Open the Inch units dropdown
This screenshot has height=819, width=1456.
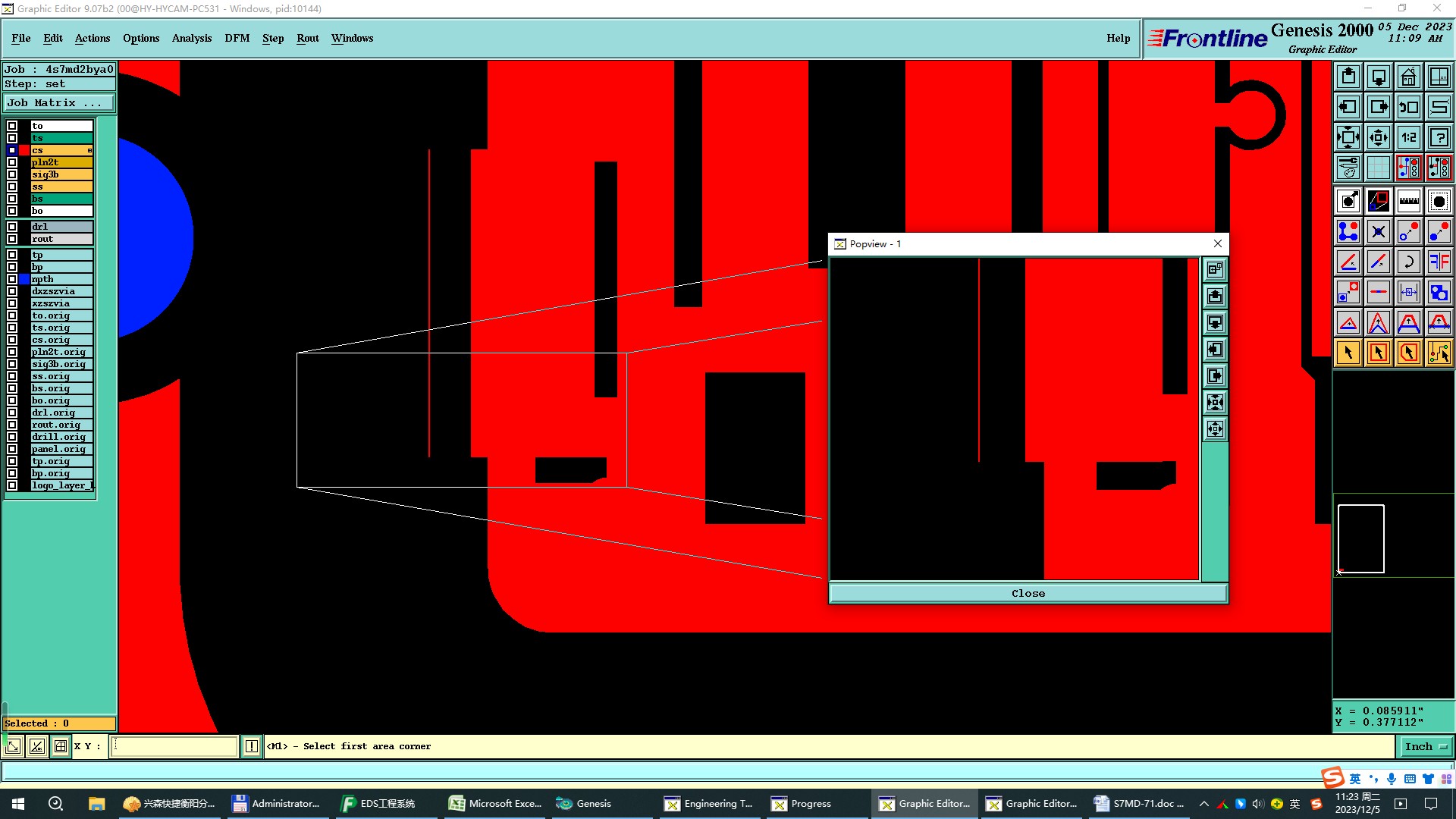pos(1426,746)
